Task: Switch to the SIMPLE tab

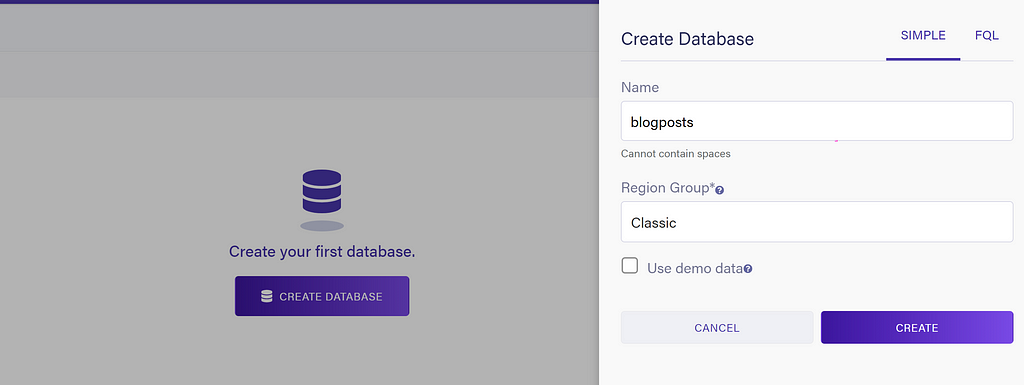Action: (x=923, y=36)
